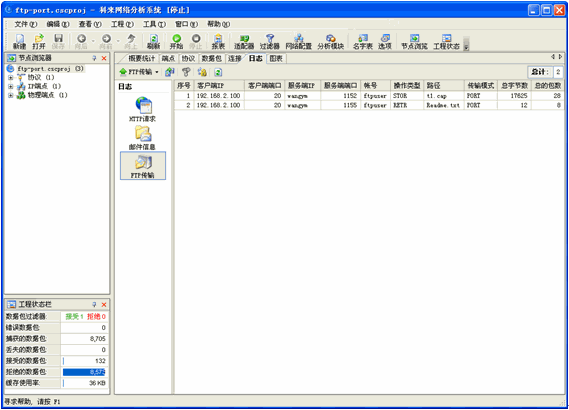Toggle the 节点浏览 toolbar icon
569x410 pixels.
414,42
